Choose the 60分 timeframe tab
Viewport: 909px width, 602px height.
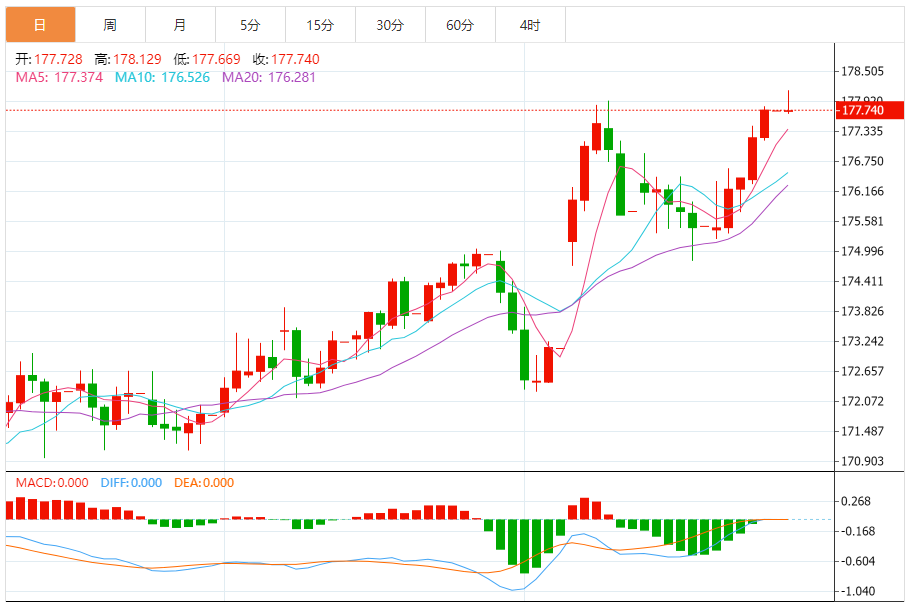[460, 25]
